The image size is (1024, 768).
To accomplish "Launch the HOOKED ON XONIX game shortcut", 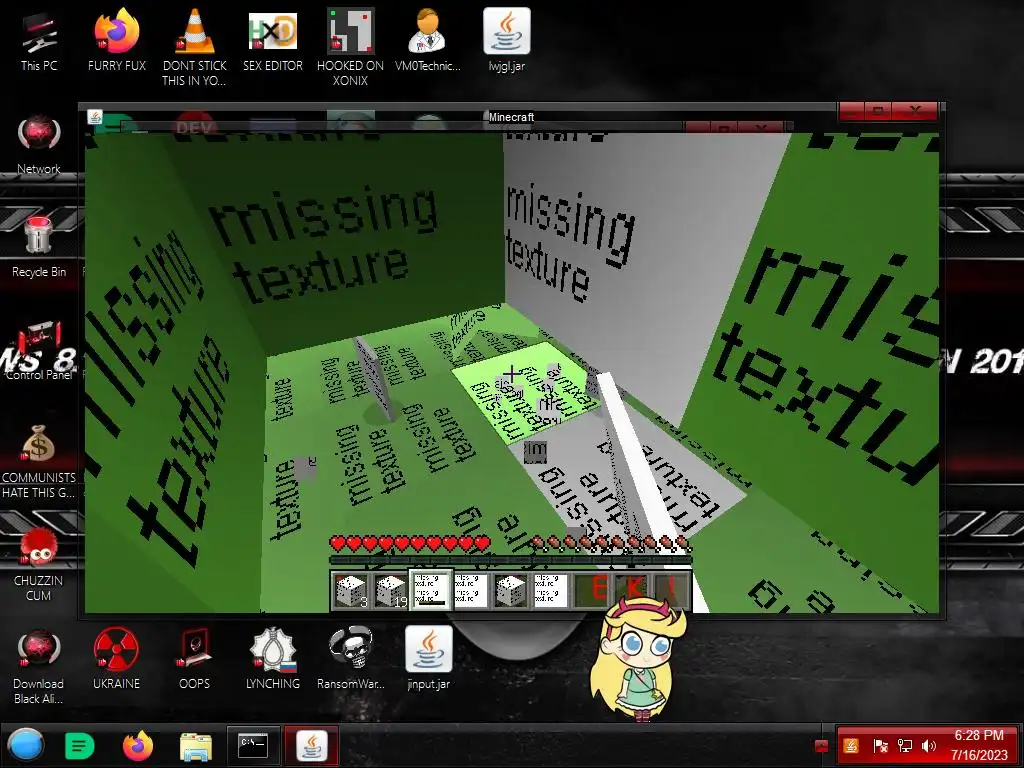I will point(350,47).
